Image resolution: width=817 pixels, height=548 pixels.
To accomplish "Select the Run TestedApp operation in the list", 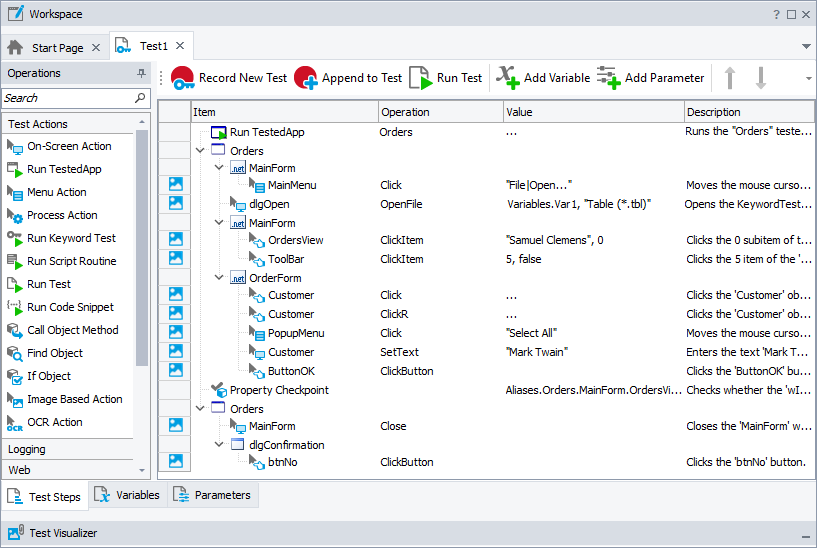I will tap(54, 169).
